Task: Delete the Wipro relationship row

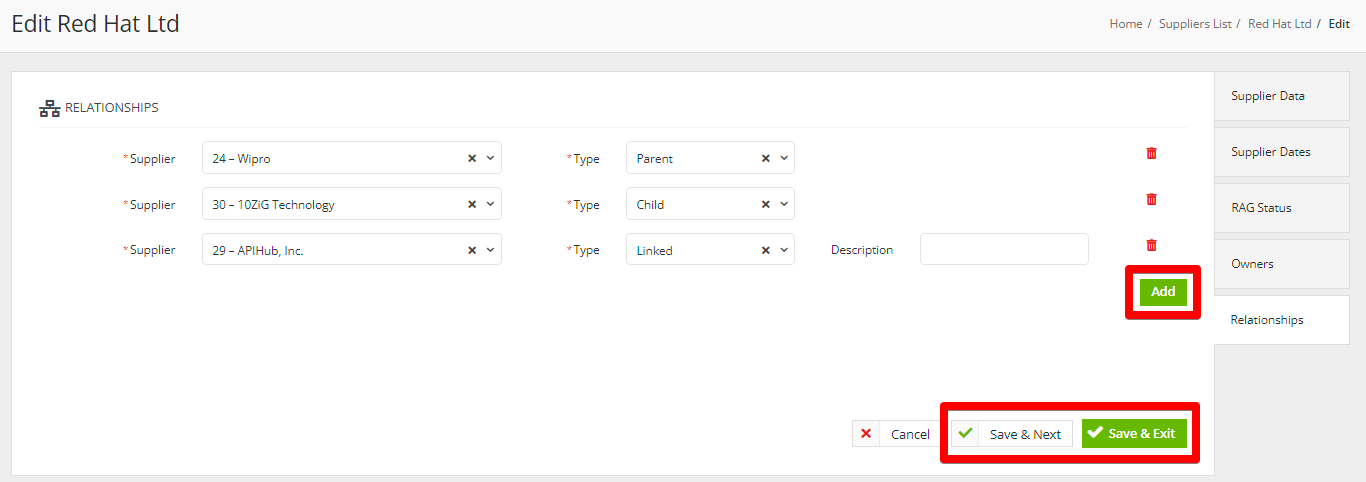Action: (x=1151, y=153)
